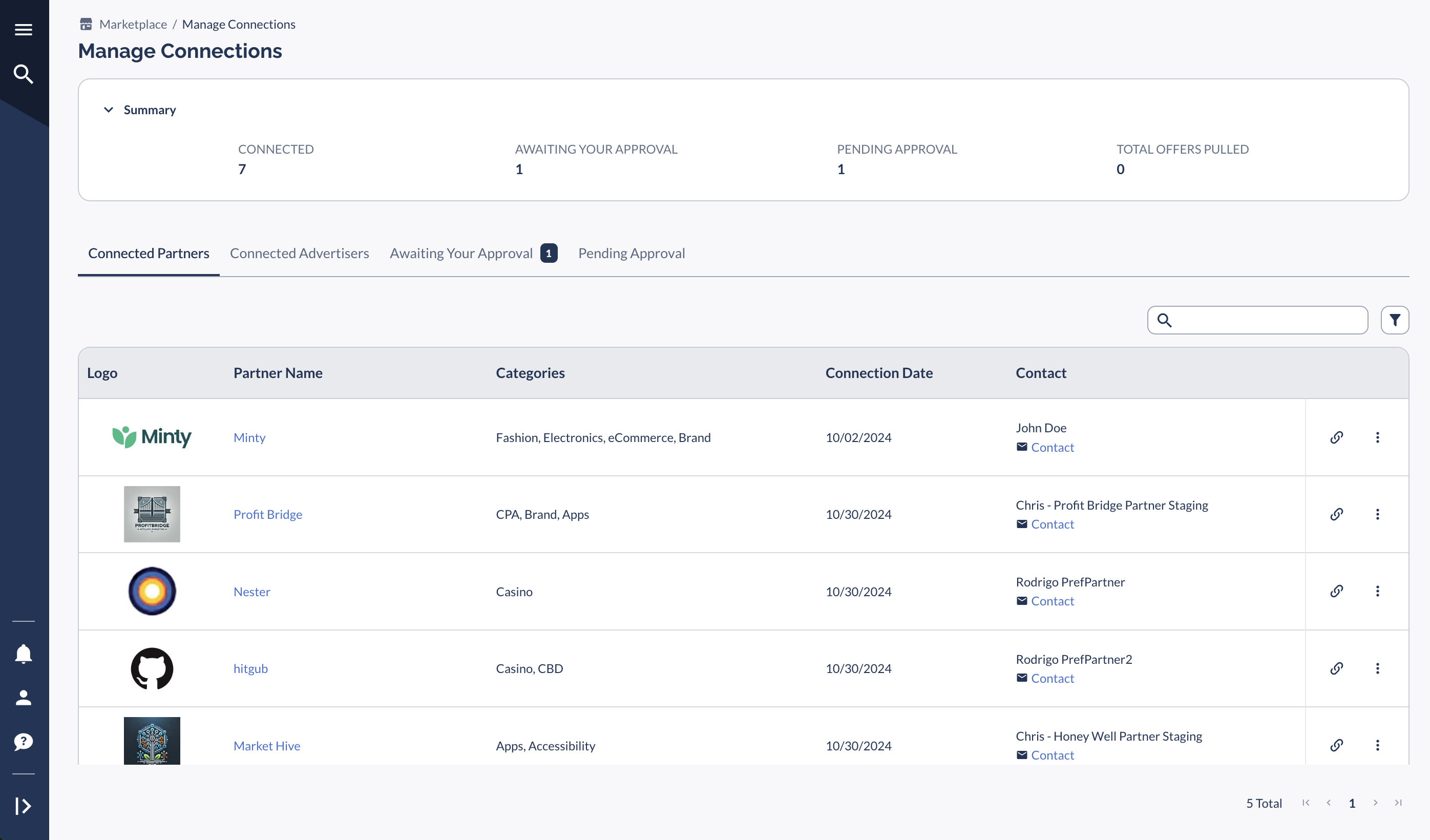1430x840 pixels.
Task: Open the user profile icon
Action: [23, 698]
